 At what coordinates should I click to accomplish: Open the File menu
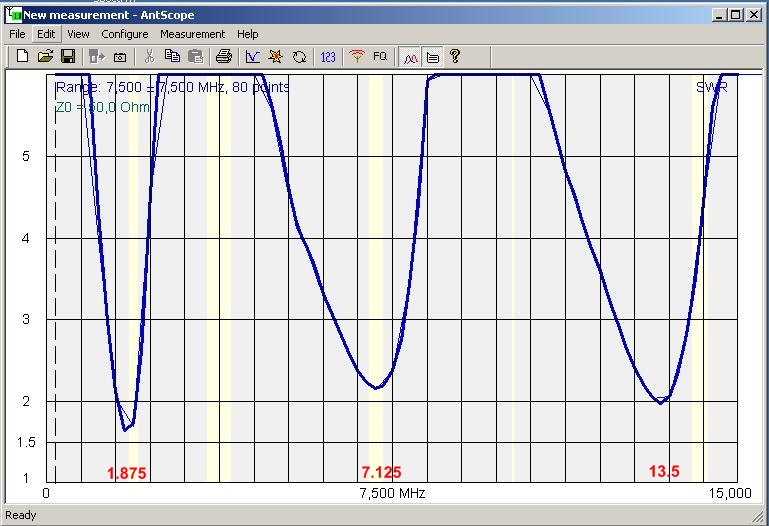pos(17,34)
